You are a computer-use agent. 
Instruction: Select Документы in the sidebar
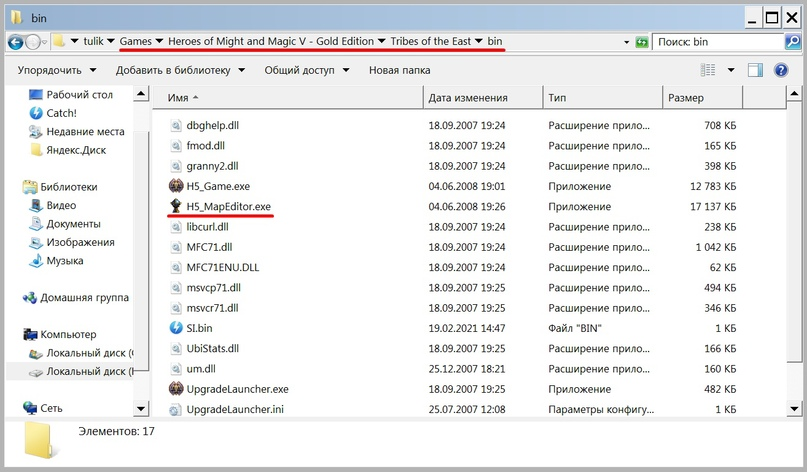(x=74, y=224)
